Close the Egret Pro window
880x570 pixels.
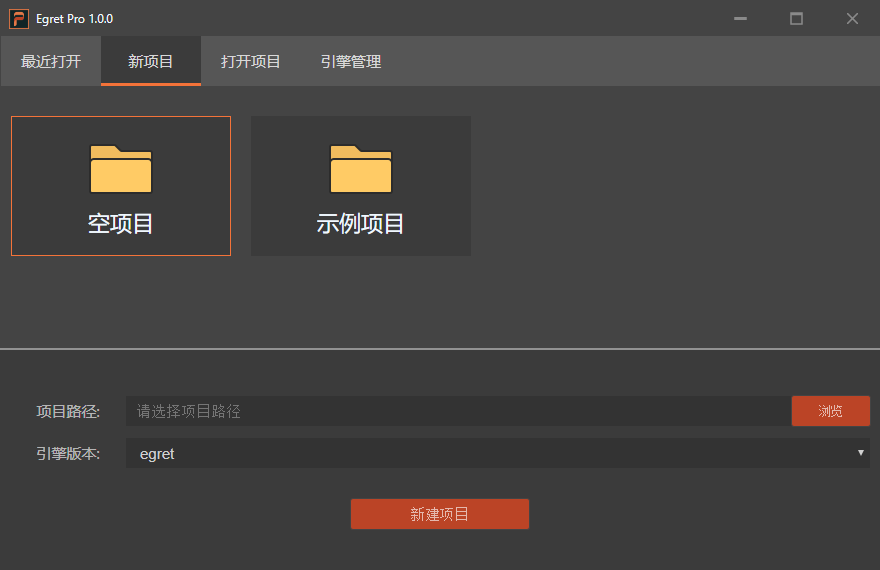pyautogui.click(x=852, y=19)
